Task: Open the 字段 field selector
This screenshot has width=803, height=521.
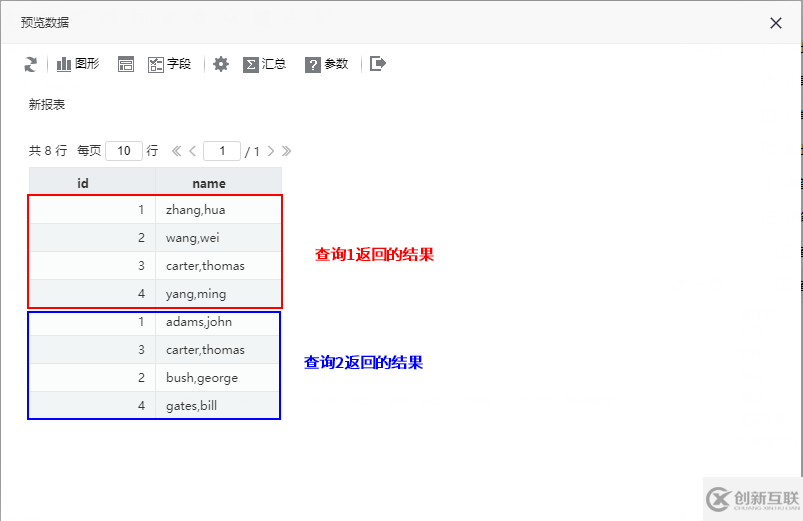Action: pyautogui.click(x=170, y=64)
